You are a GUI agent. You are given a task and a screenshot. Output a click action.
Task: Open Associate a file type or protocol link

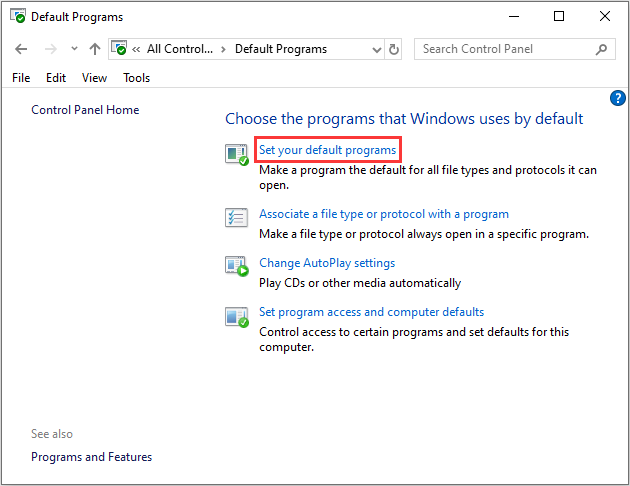pyautogui.click(x=384, y=214)
